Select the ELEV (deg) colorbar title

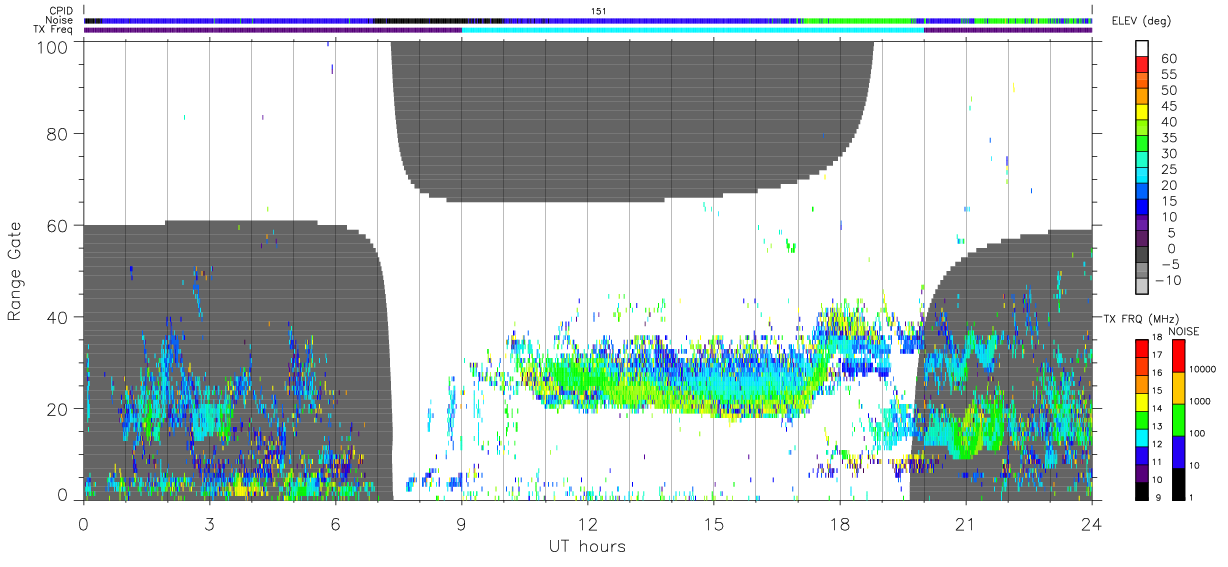coord(1140,21)
